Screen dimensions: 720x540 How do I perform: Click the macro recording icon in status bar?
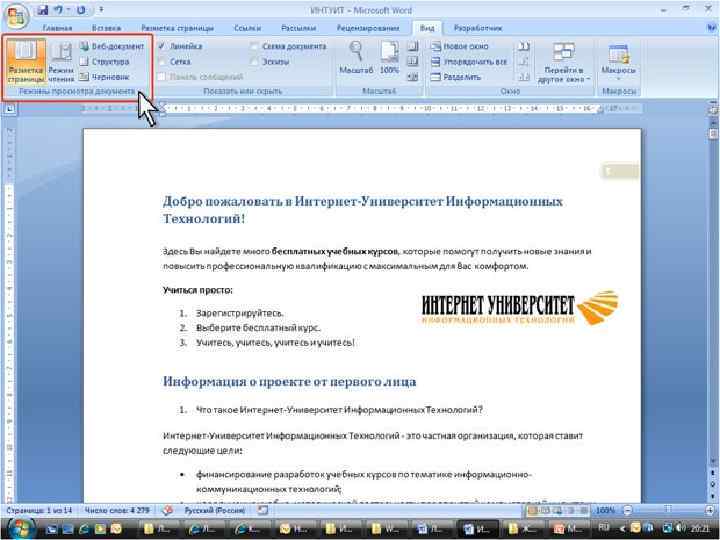263,510
